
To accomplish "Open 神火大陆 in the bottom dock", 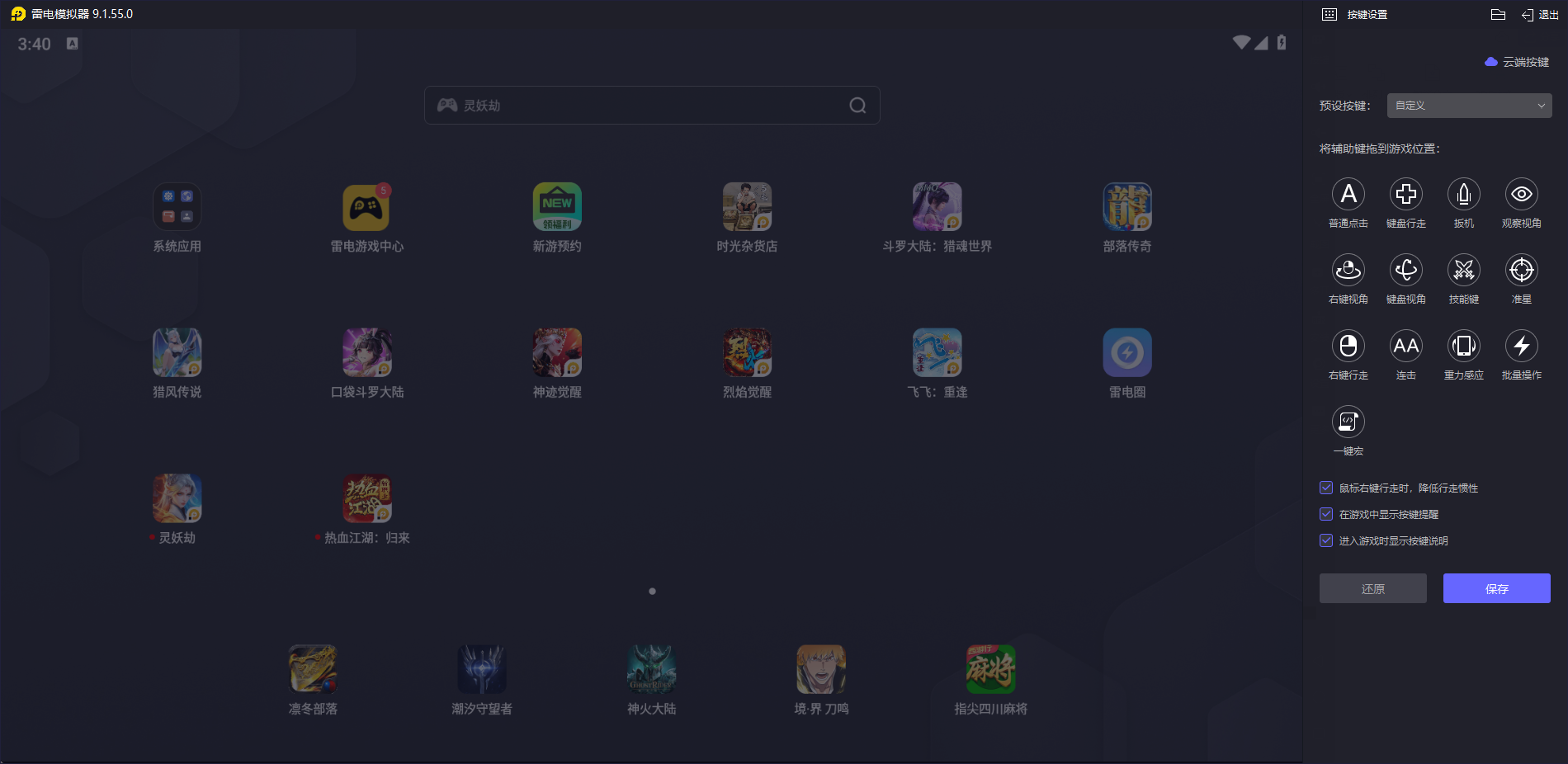I will click(652, 669).
